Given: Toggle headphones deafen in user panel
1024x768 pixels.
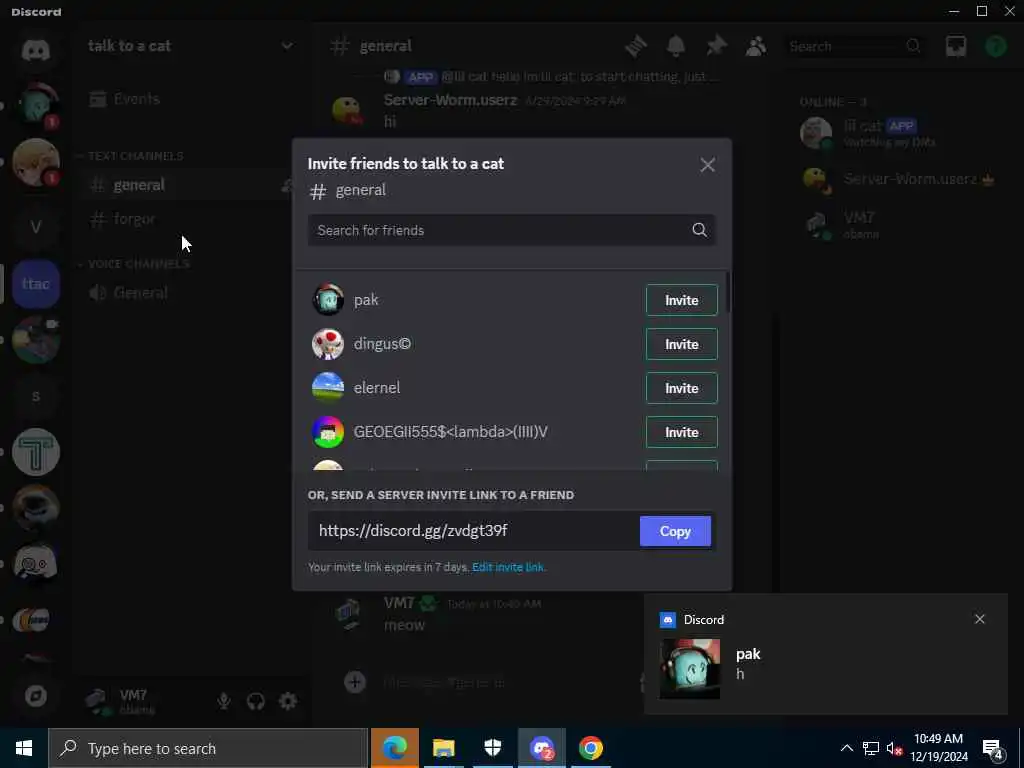Looking at the screenshot, I should tap(255, 701).
